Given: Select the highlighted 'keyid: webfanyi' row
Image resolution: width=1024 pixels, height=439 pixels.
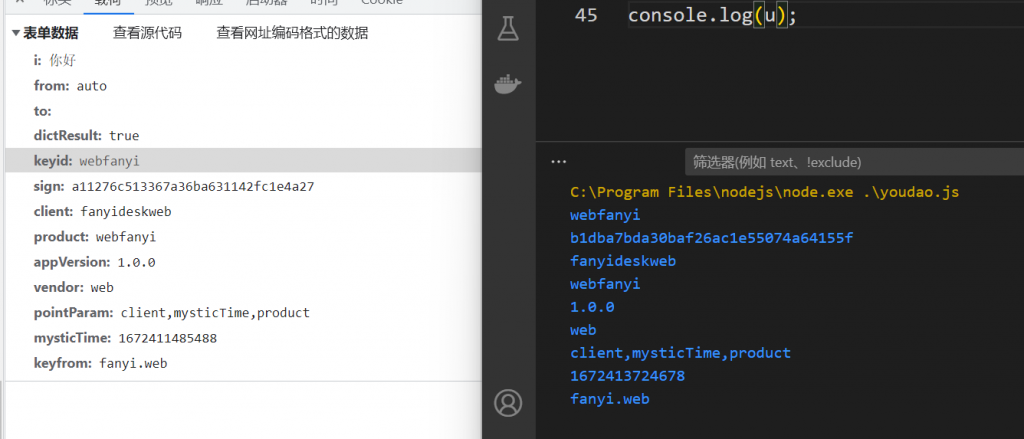Looking at the screenshot, I should pyautogui.click(x=243, y=161).
